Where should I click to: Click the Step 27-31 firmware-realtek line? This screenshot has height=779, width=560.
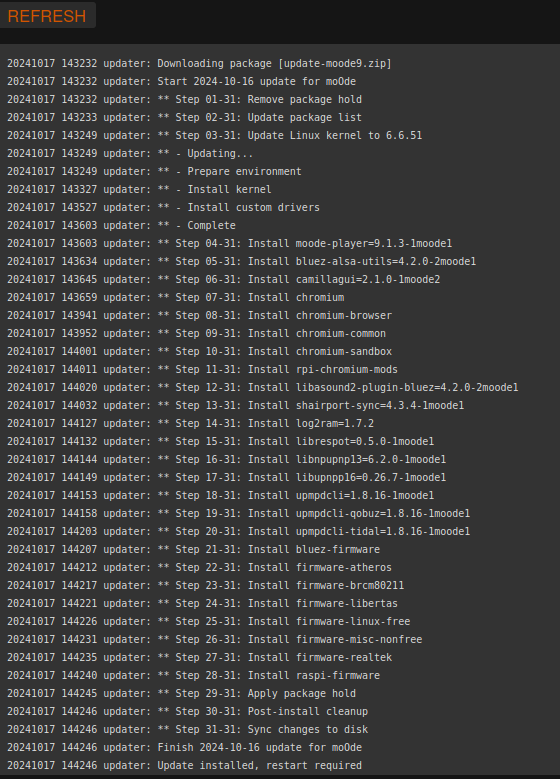(x=199, y=657)
